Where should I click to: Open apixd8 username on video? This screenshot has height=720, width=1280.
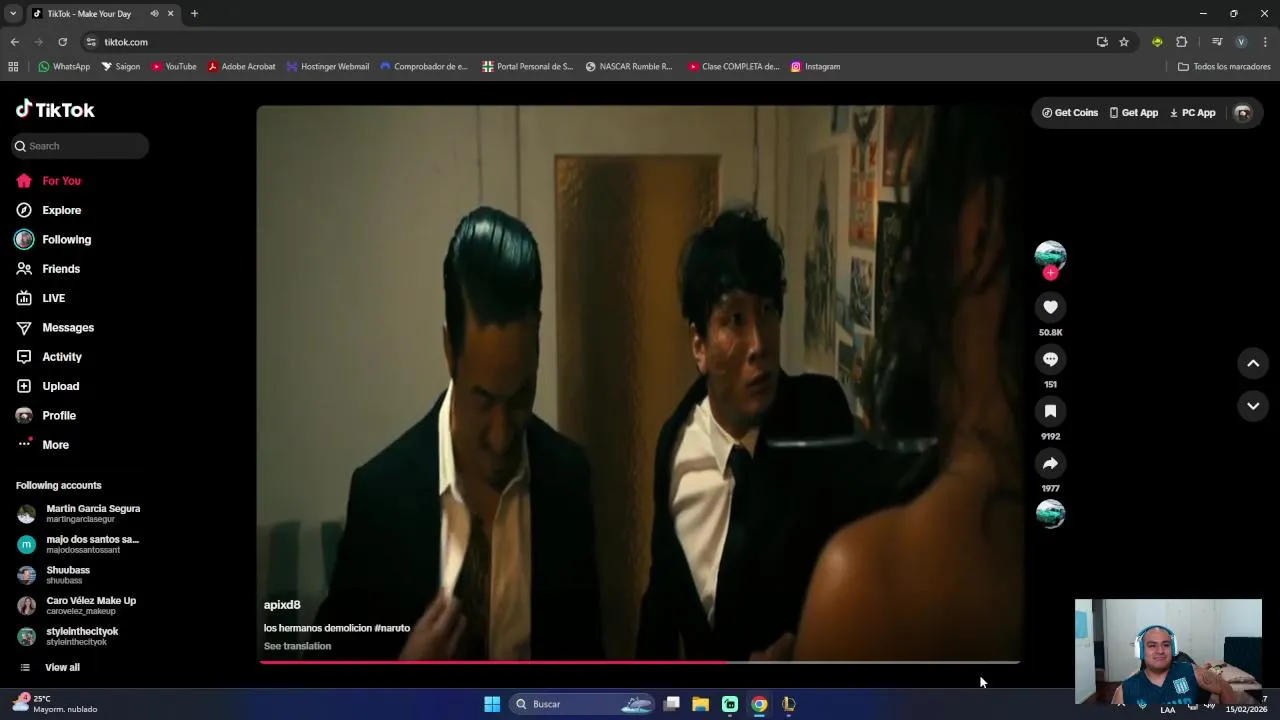point(282,605)
